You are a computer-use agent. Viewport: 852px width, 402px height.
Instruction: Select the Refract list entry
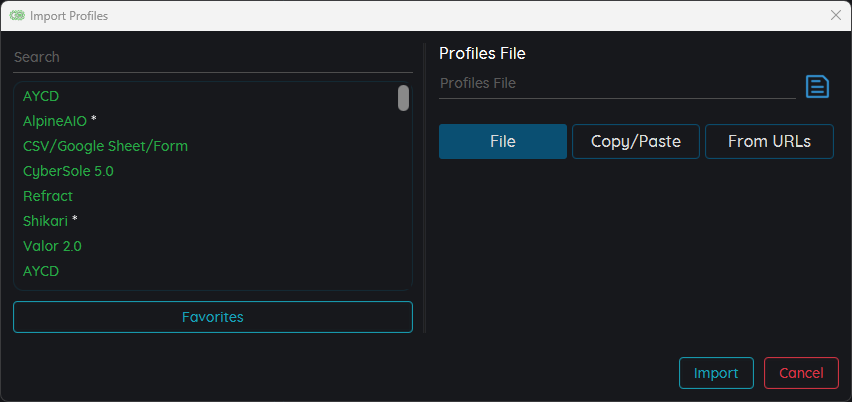[48, 196]
